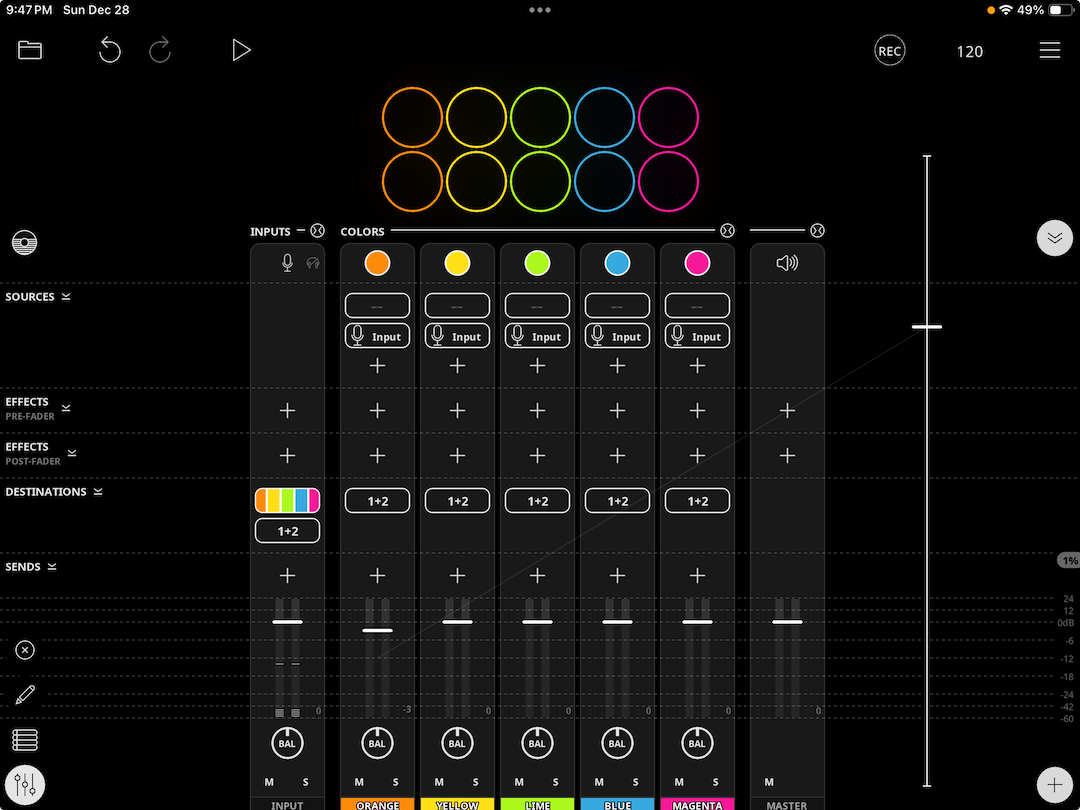The width and height of the screenshot is (1080, 810).
Task: Open the Orange channel empty source slot
Action: click(x=377, y=306)
